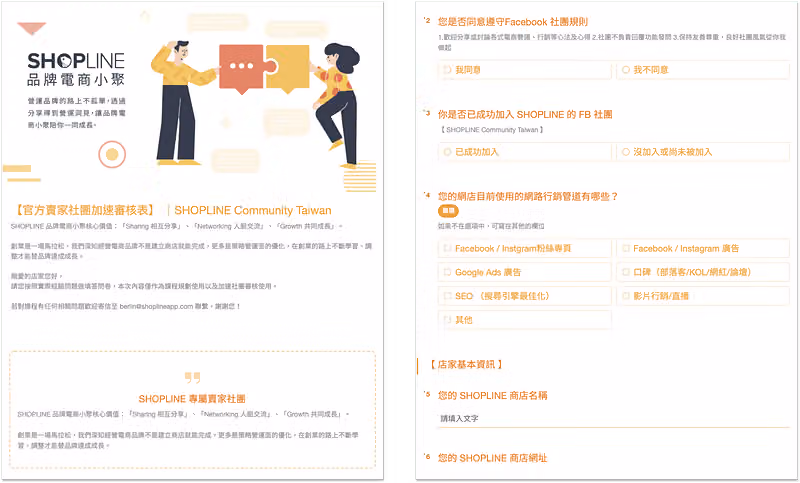Check Facebook / Instagram 廣告 checkbox
The width and height of the screenshot is (800, 483).
click(x=703, y=248)
